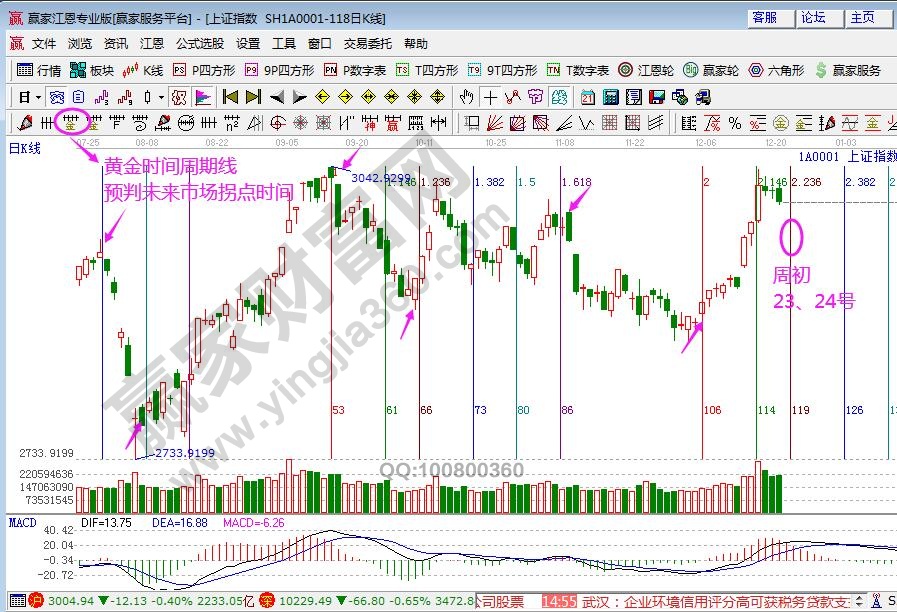This screenshot has width=897, height=612.
Task: Expand the 日 period dropdown arrow
Action: click(x=38, y=97)
